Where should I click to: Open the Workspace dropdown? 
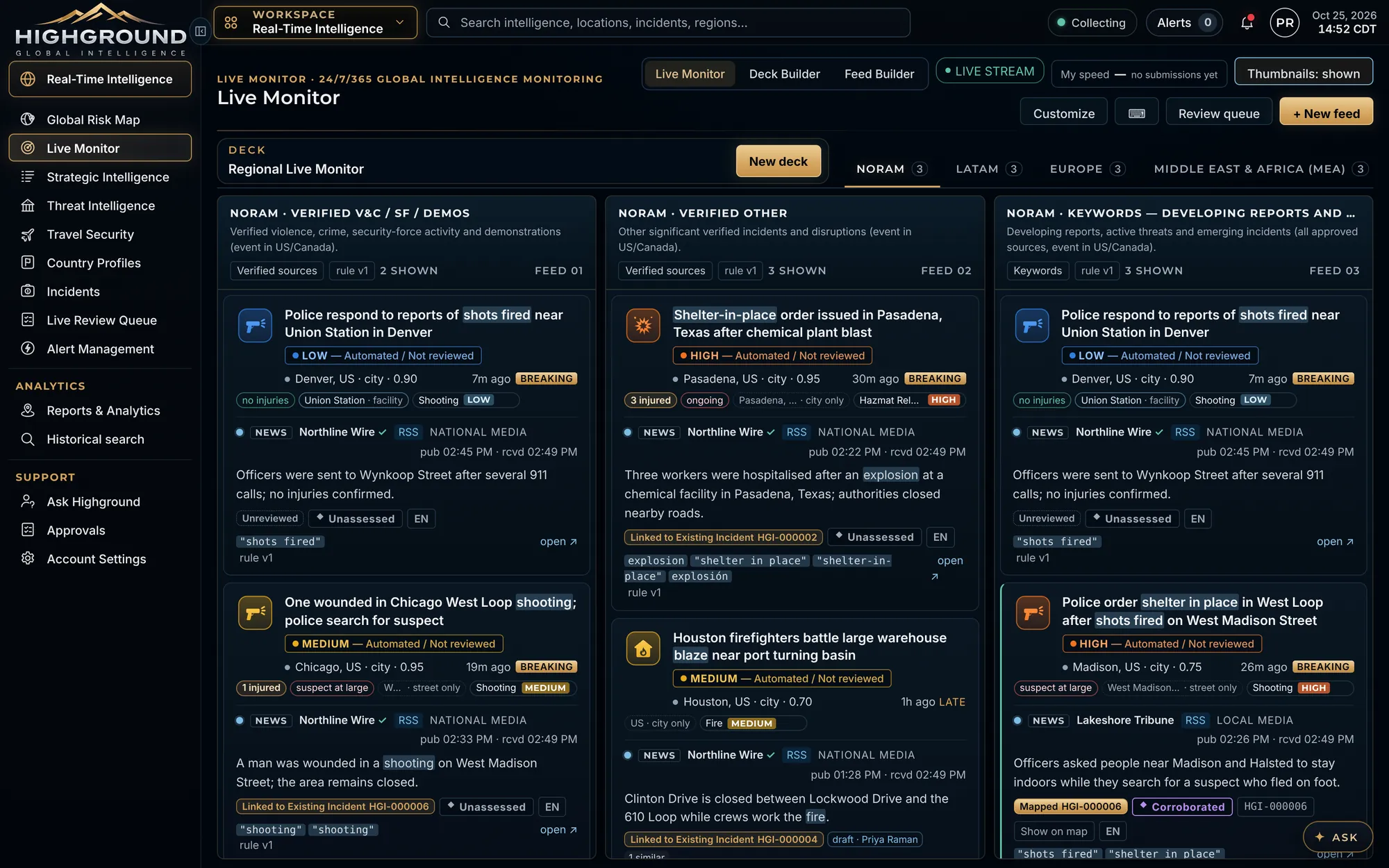tap(315, 23)
